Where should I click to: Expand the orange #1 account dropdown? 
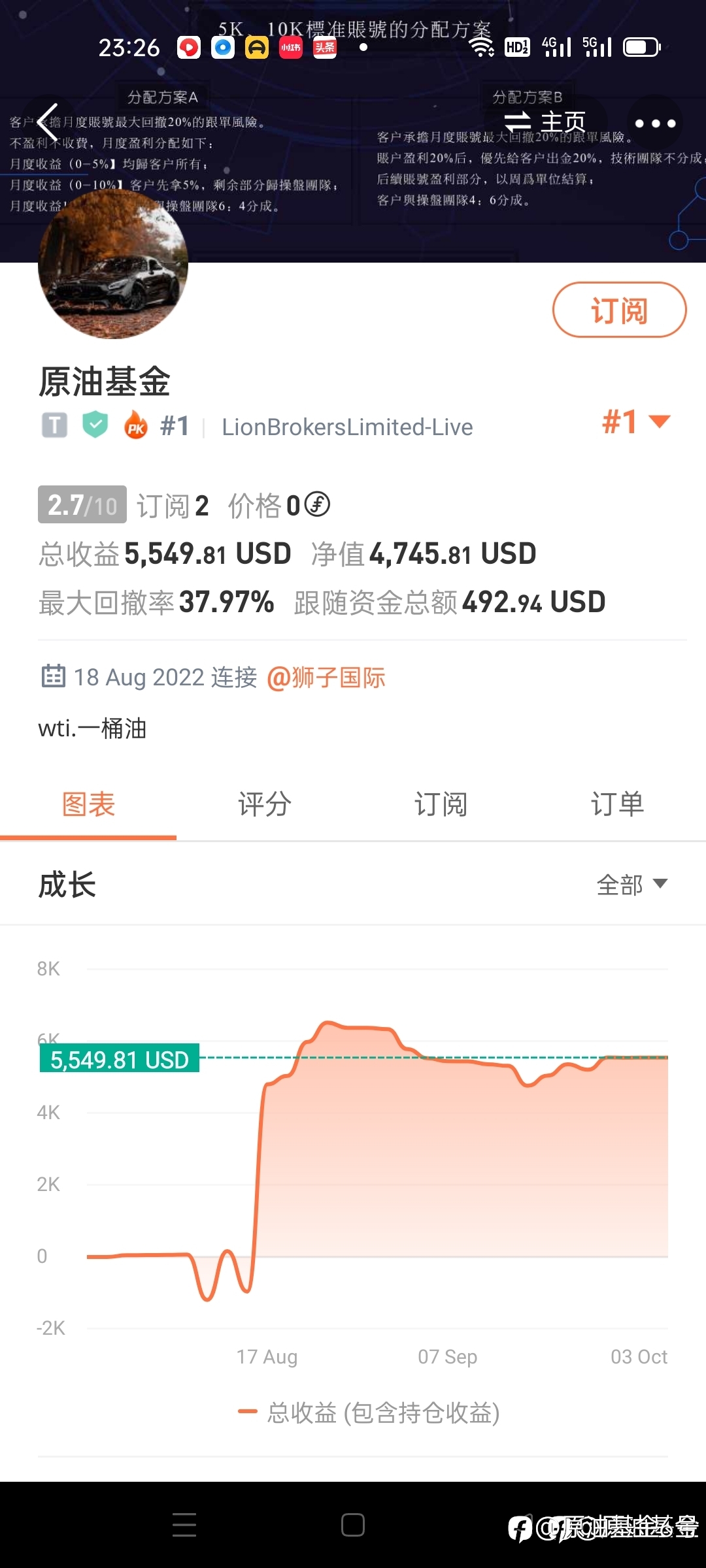pos(636,422)
